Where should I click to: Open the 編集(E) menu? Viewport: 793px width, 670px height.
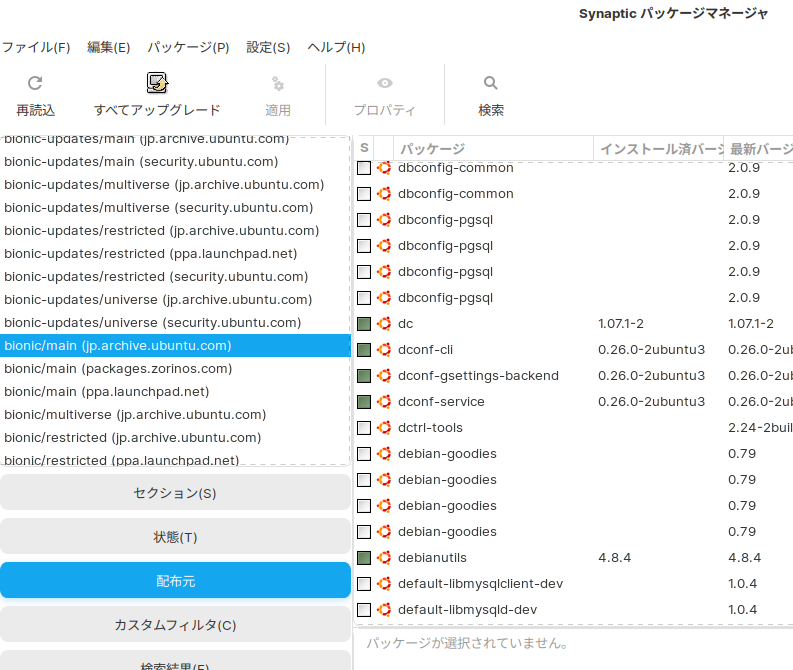click(x=109, y=48)
